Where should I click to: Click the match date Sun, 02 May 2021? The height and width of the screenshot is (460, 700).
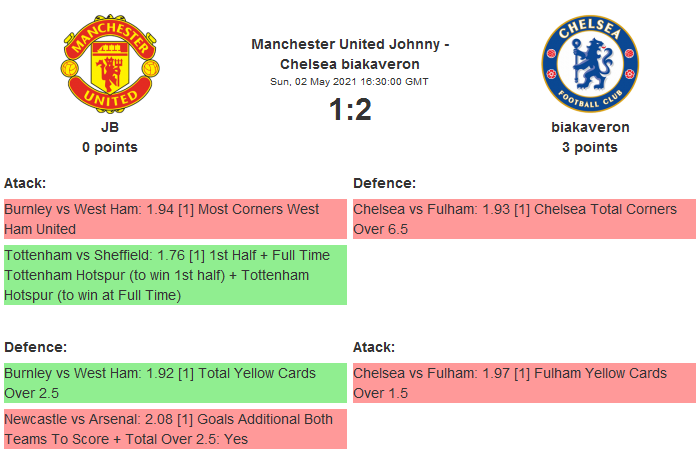click(x=350, y=81)
